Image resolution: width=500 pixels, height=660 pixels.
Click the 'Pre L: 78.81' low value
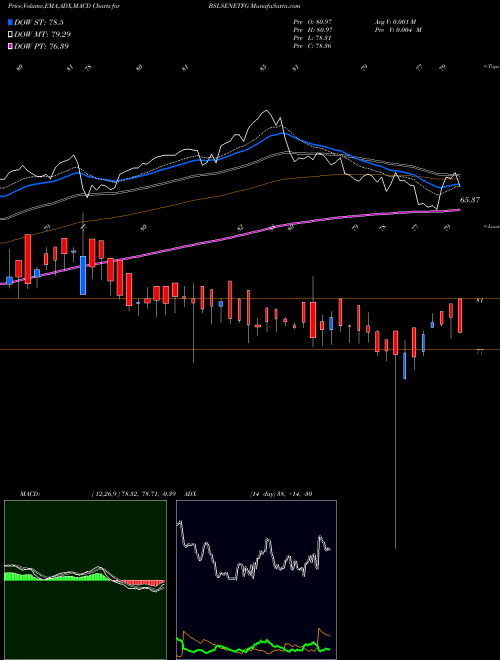(x=313, y=38)
